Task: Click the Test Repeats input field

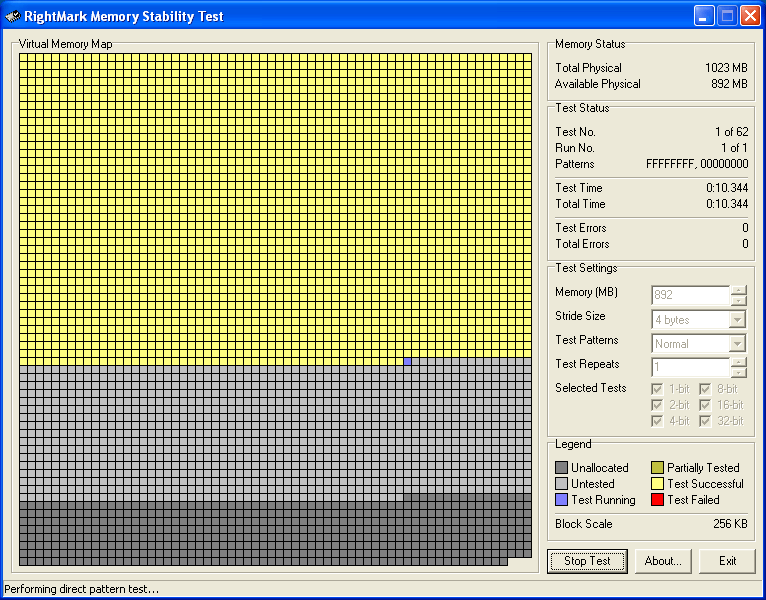Action: [691, 367]
